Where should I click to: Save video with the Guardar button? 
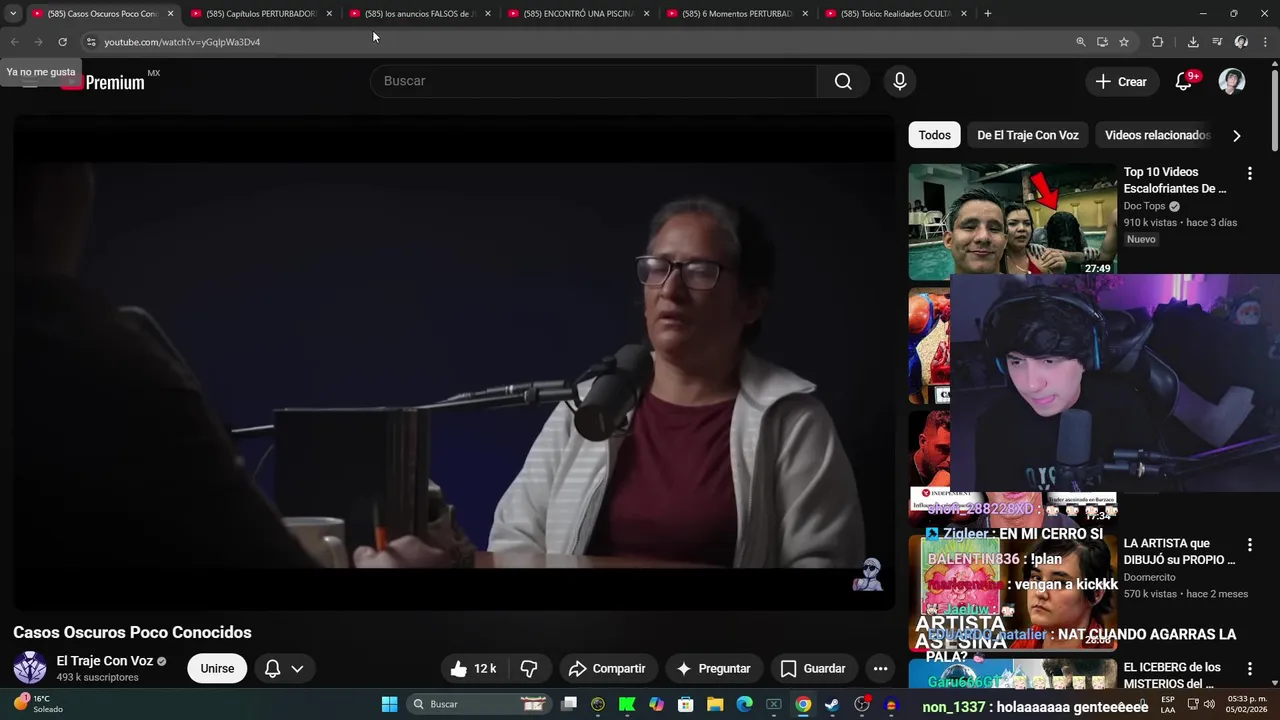[813, 669]
